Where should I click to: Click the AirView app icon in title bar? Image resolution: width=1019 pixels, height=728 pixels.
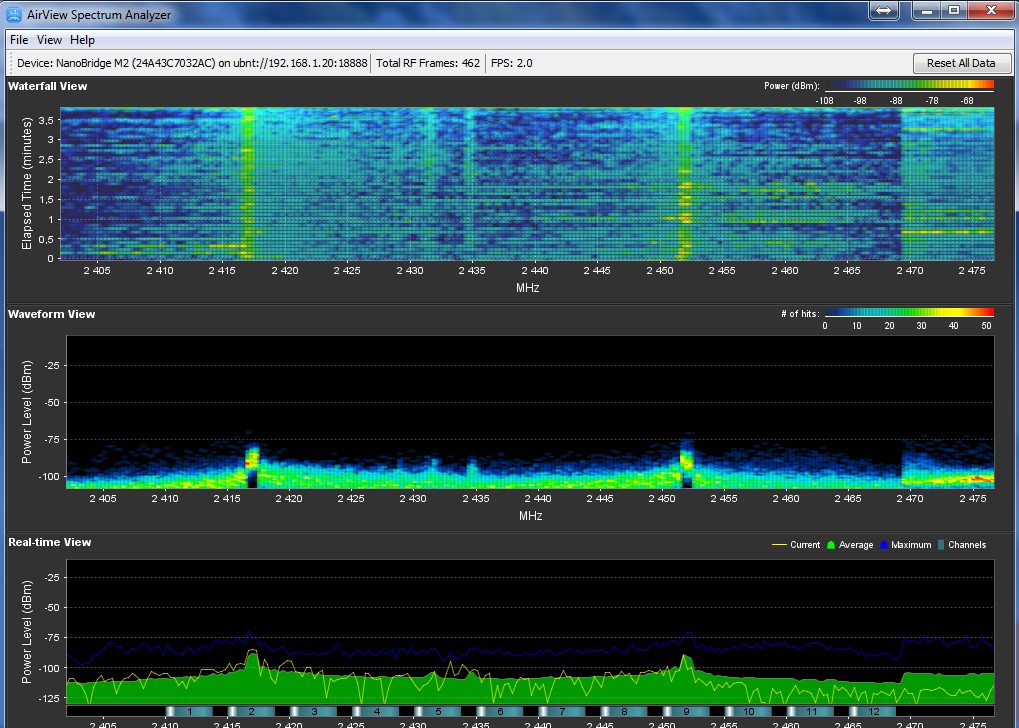[14, 13]
